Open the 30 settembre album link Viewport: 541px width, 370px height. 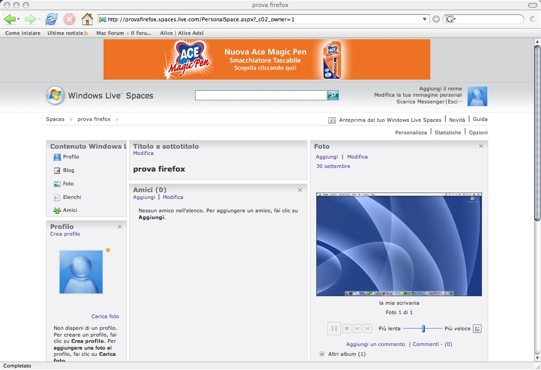point(333,166)
